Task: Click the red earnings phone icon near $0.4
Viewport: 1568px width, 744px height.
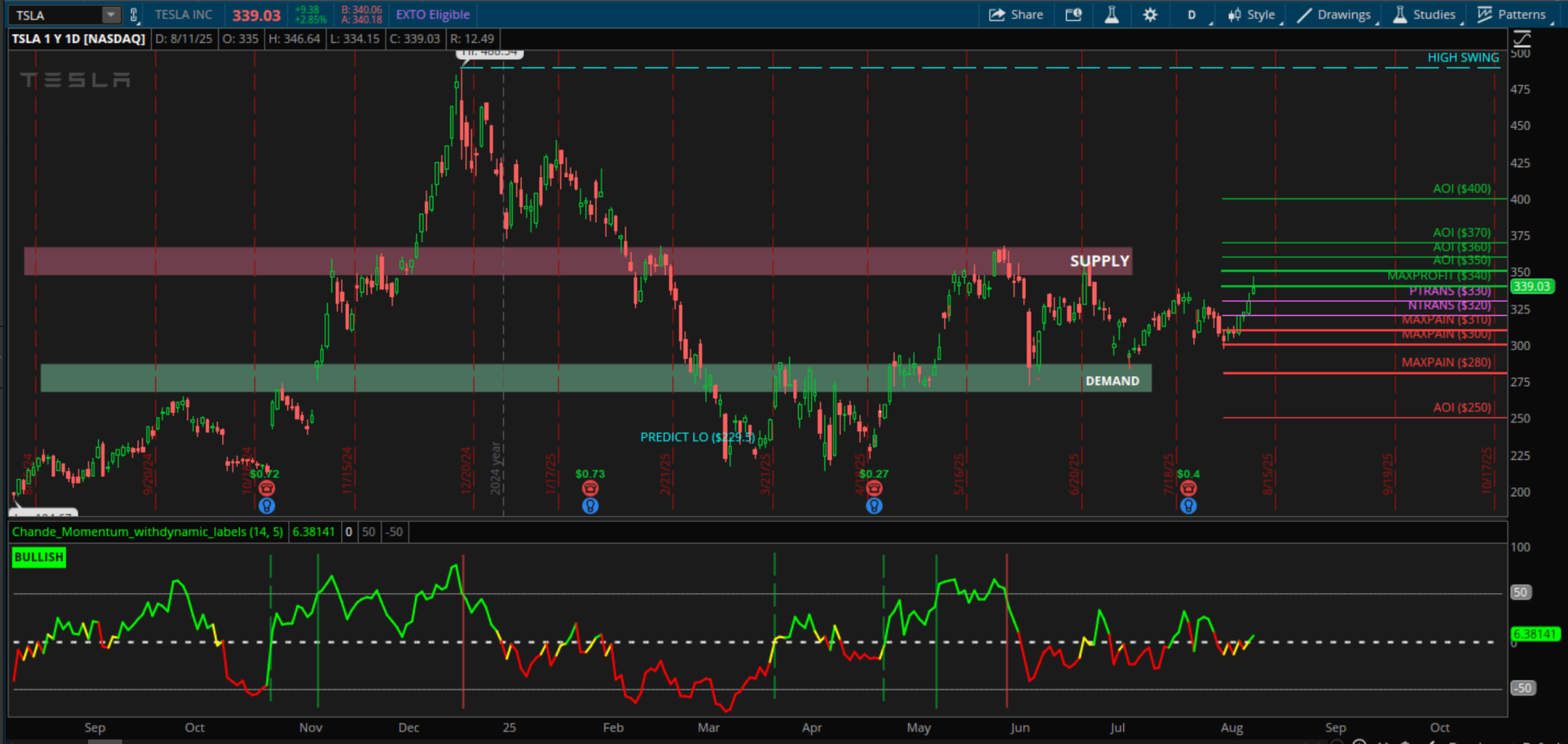Action: (x=1188, y=488)
